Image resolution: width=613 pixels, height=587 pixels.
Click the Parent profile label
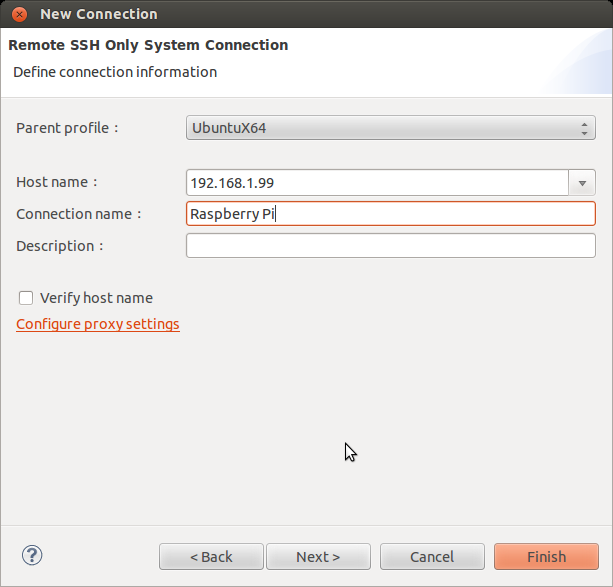point(67,128)
